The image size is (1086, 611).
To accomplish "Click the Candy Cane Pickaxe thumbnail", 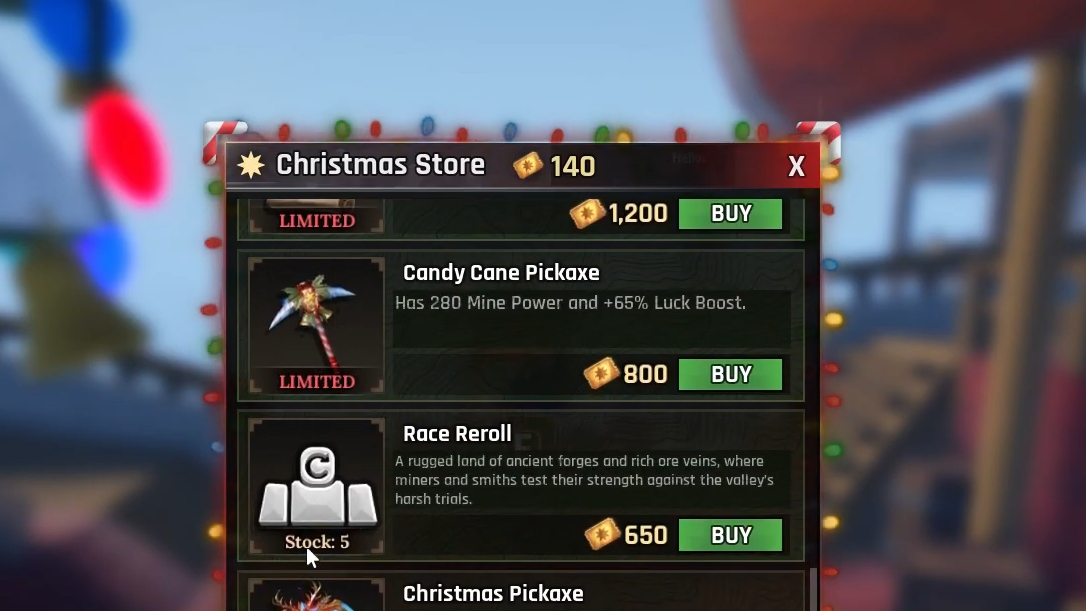I will pos(316,326).
